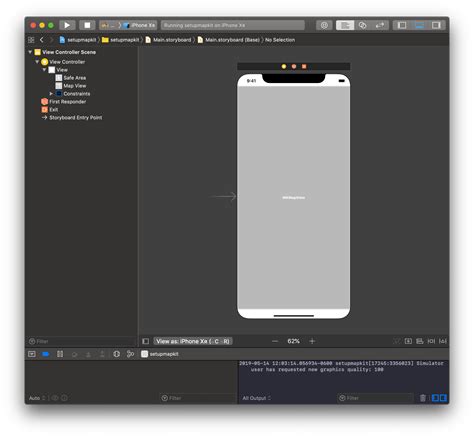The height and width of the screenshot is (437, 474).
Task: Open the setupmapkit scheme selector
Action: click(x=108, y=25)
